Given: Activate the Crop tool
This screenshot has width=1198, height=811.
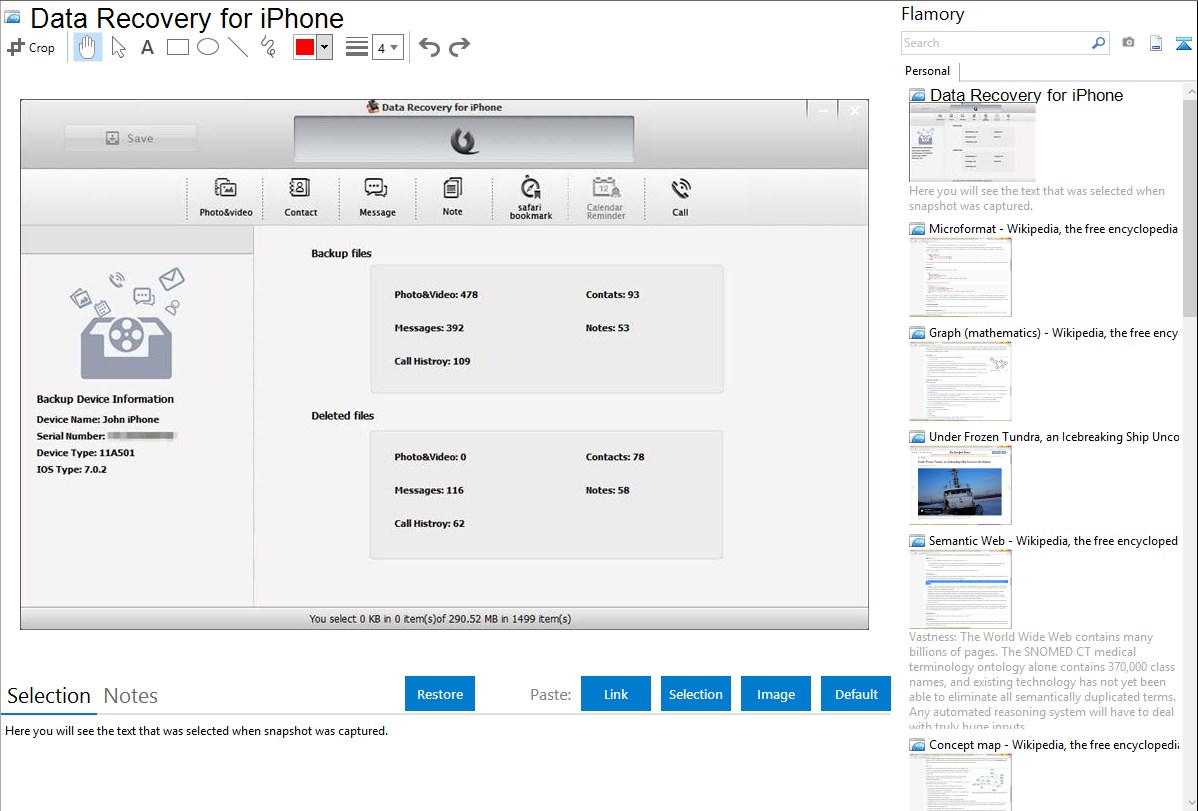Looking at the screenshot, I should point(31,47).
